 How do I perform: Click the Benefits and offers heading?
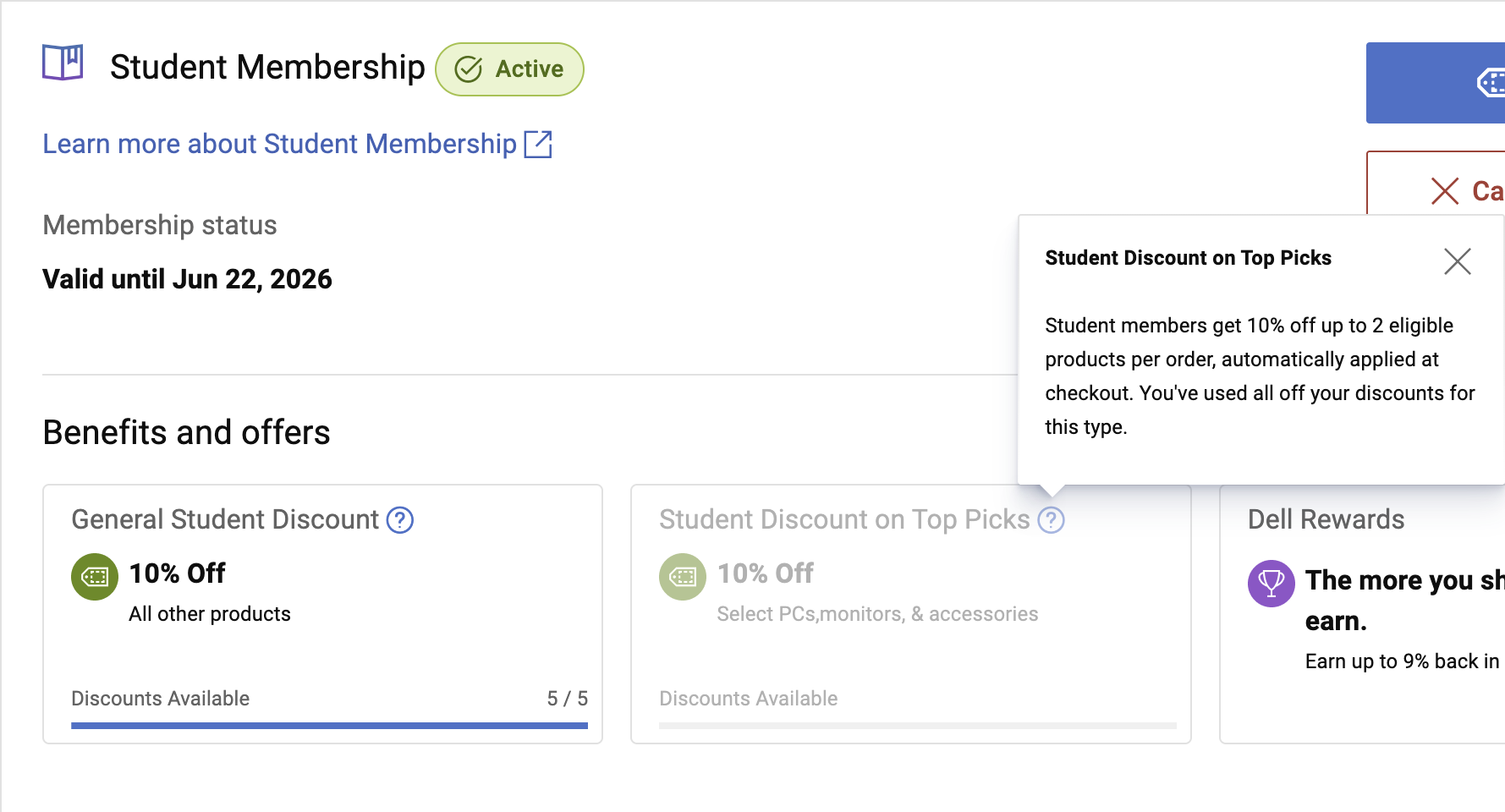pyautogui.click(x=186, y=432)
